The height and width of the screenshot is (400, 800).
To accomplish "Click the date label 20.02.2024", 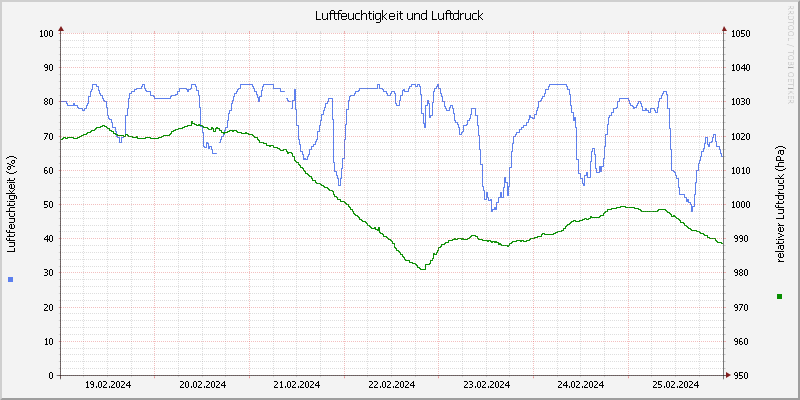I will tap(203, 385).
